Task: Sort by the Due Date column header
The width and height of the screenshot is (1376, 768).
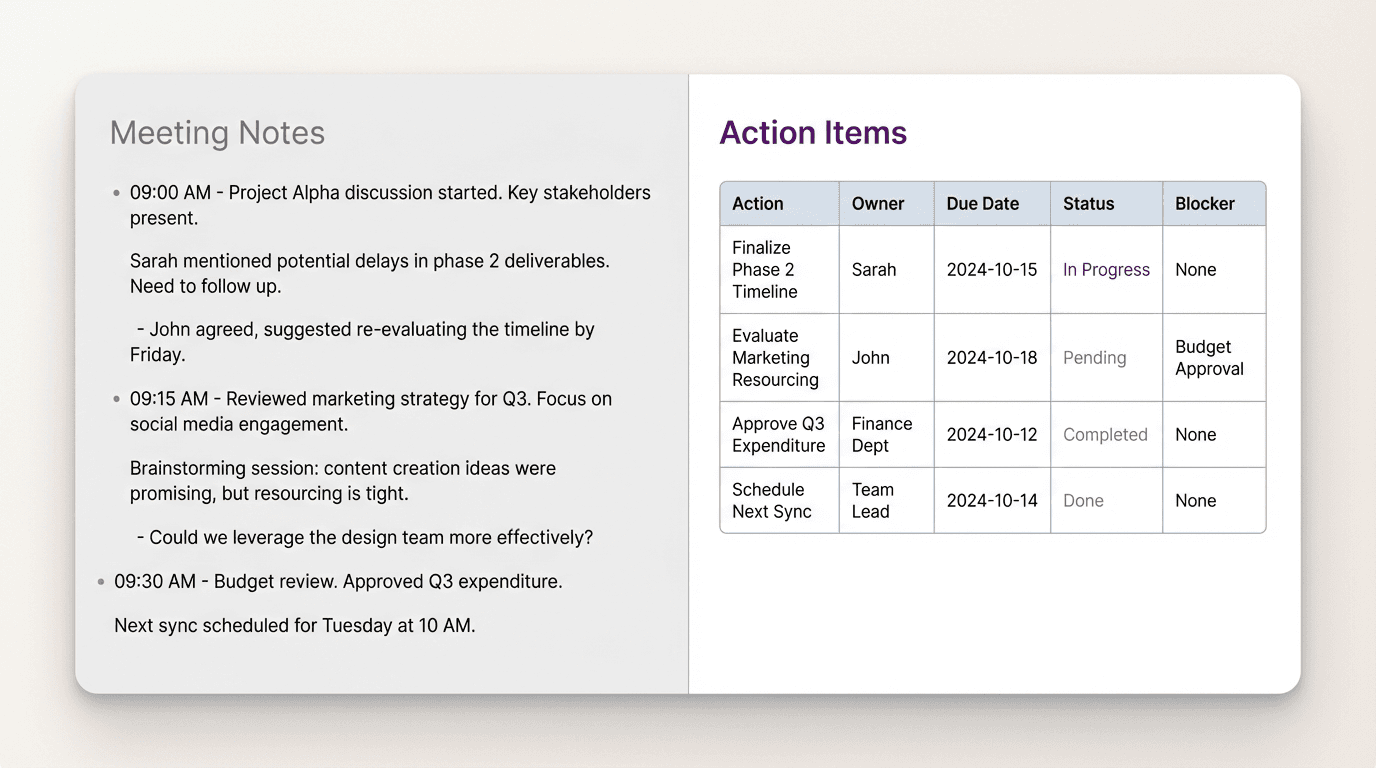Action: click(x=982, y=203)
